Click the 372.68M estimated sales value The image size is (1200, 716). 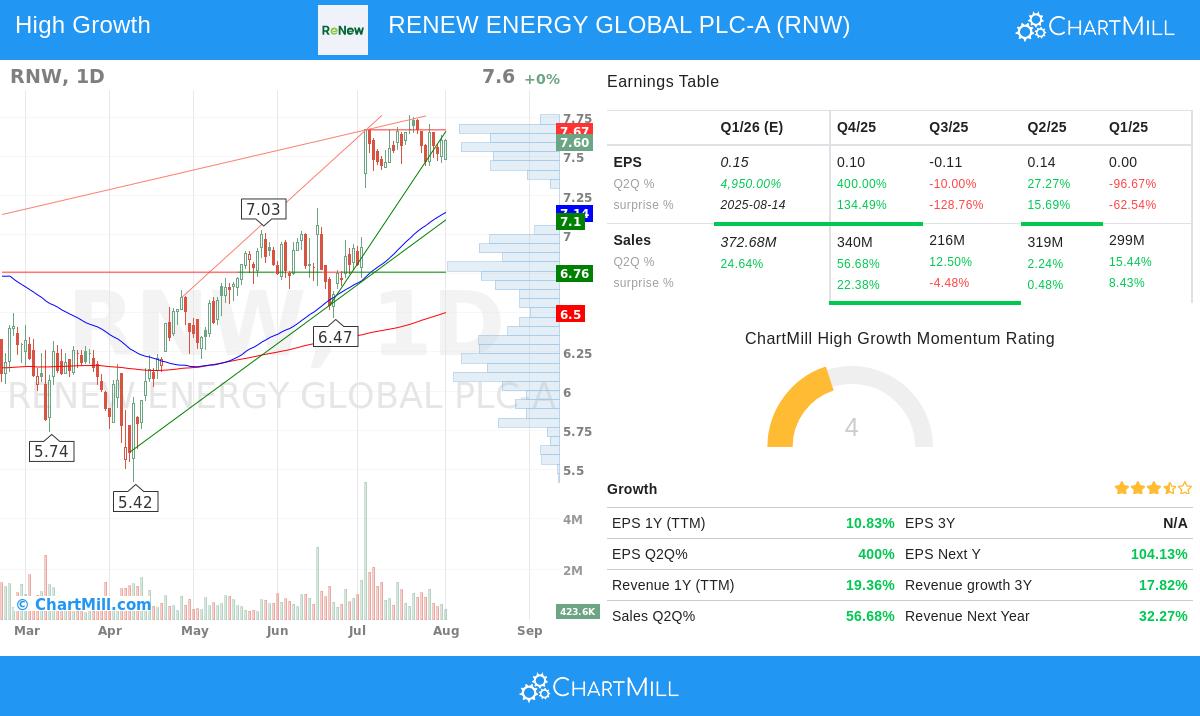tap(748, 242)
